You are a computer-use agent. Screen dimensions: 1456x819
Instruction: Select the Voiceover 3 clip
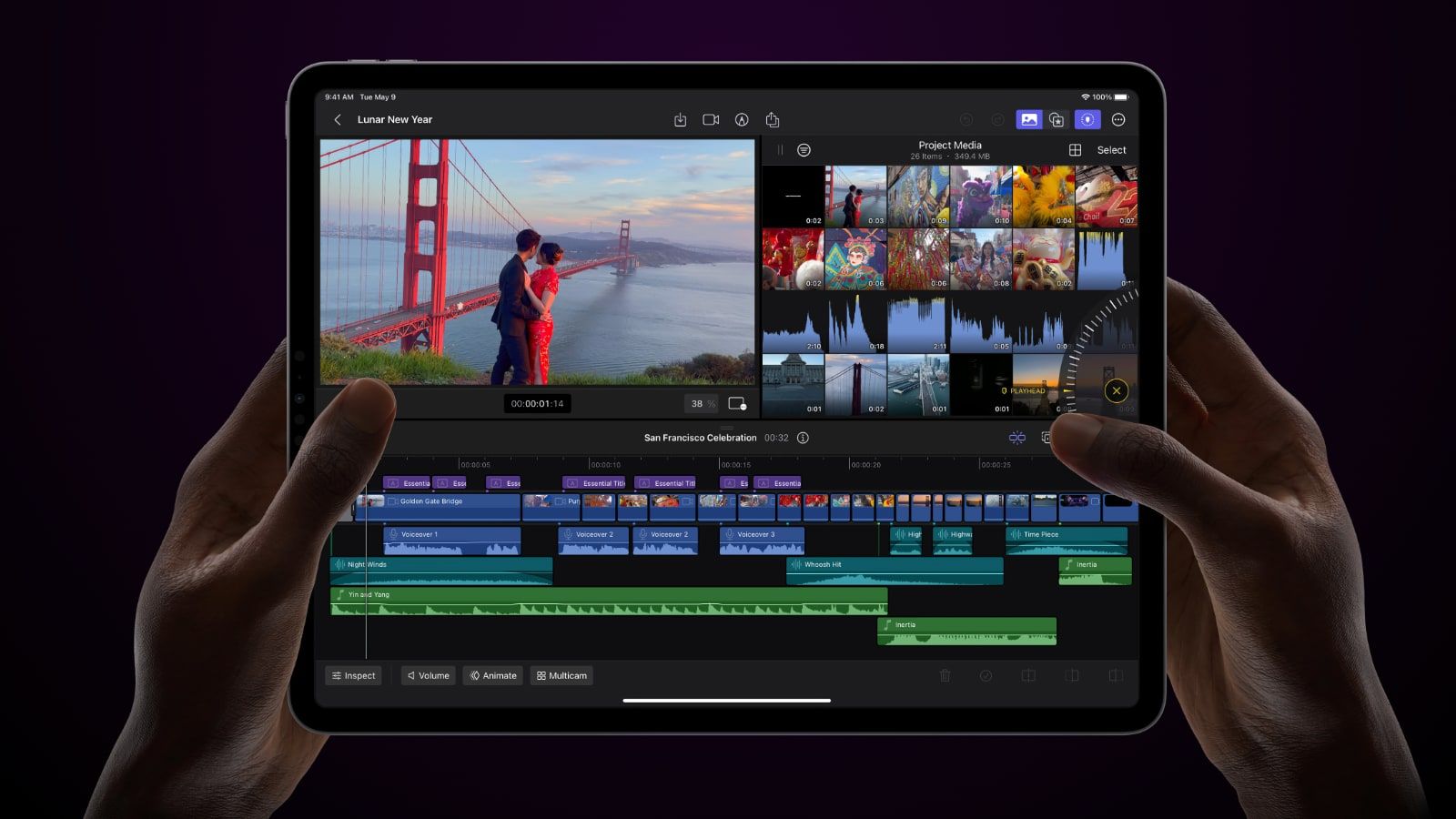[762, 541]
